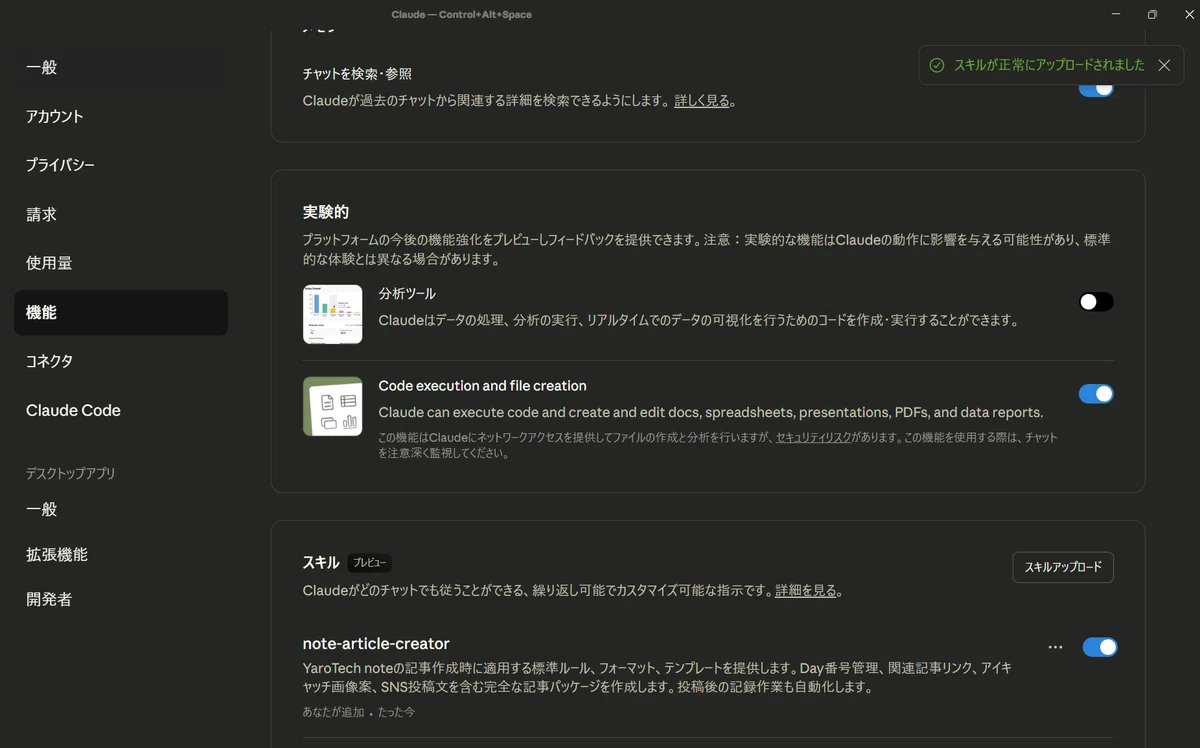Click the デスクトップアプリ sidebar header
Viewport: 1200px width, 748px height.
click(71, 474)
